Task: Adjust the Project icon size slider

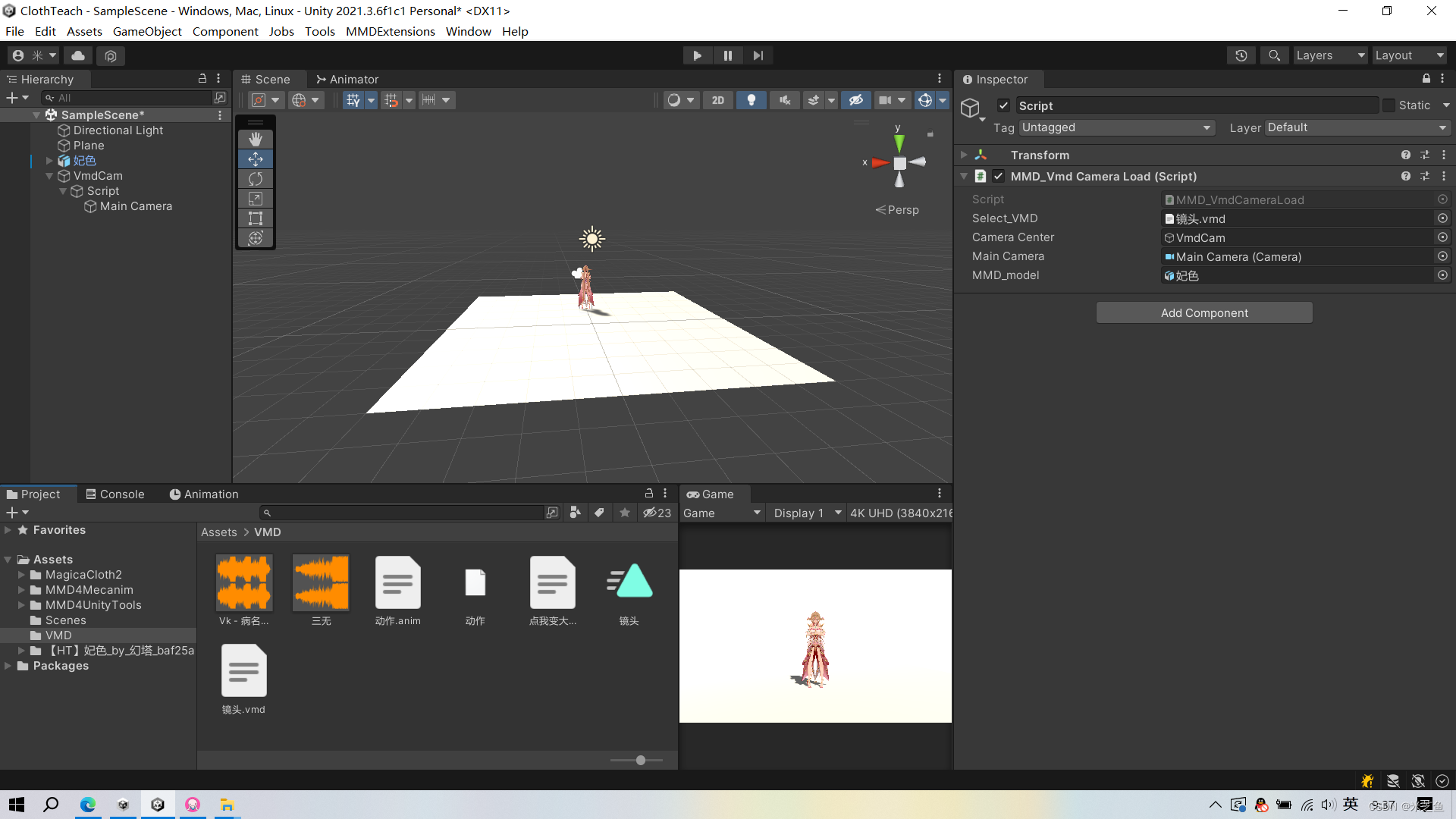Action: point(641,760)
